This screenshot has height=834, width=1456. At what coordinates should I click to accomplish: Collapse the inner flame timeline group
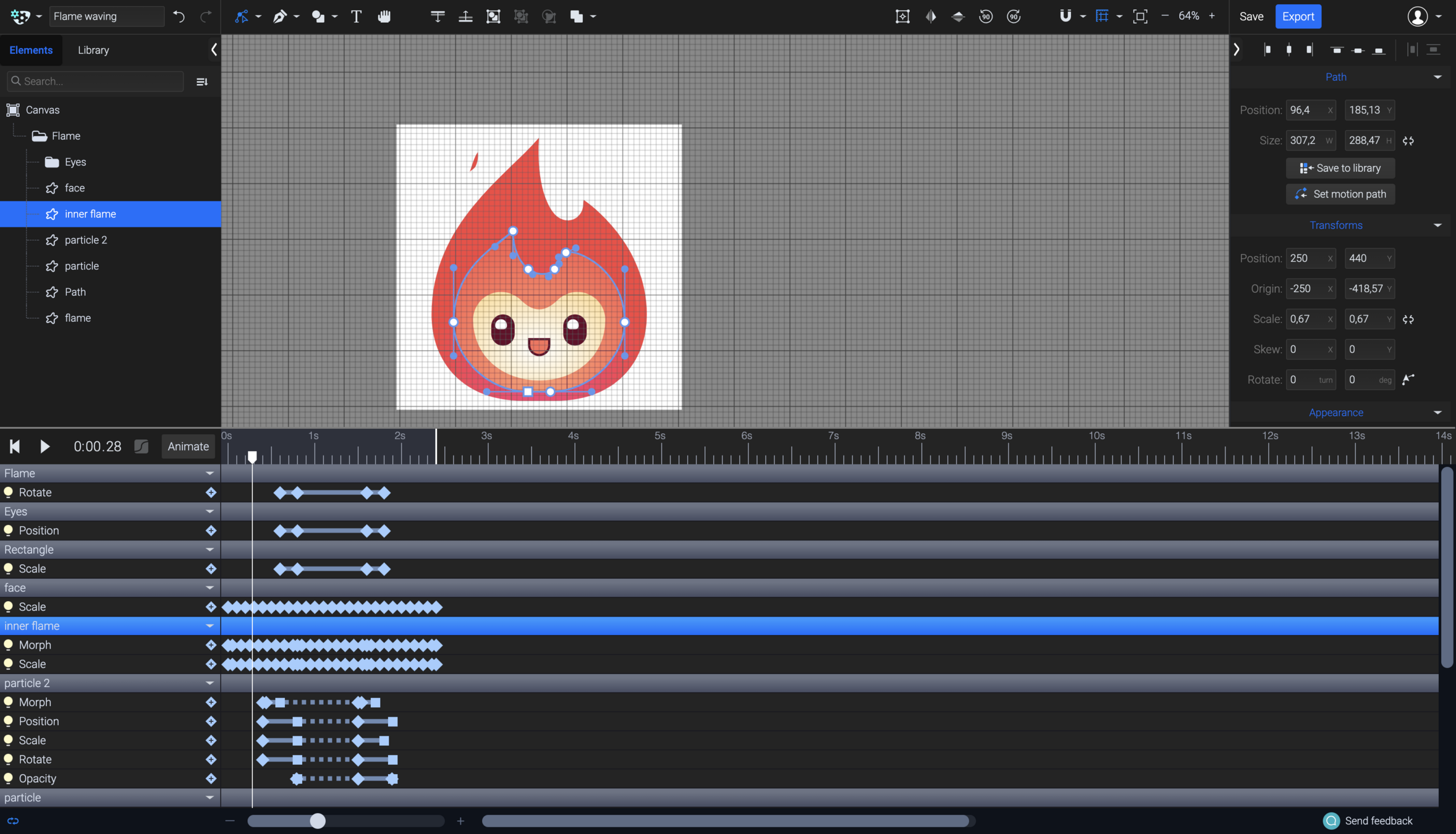point(210,626)
